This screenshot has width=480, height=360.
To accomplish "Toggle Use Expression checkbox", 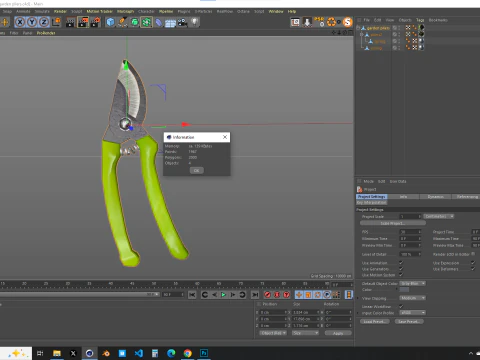I will [x=473, y=263].
